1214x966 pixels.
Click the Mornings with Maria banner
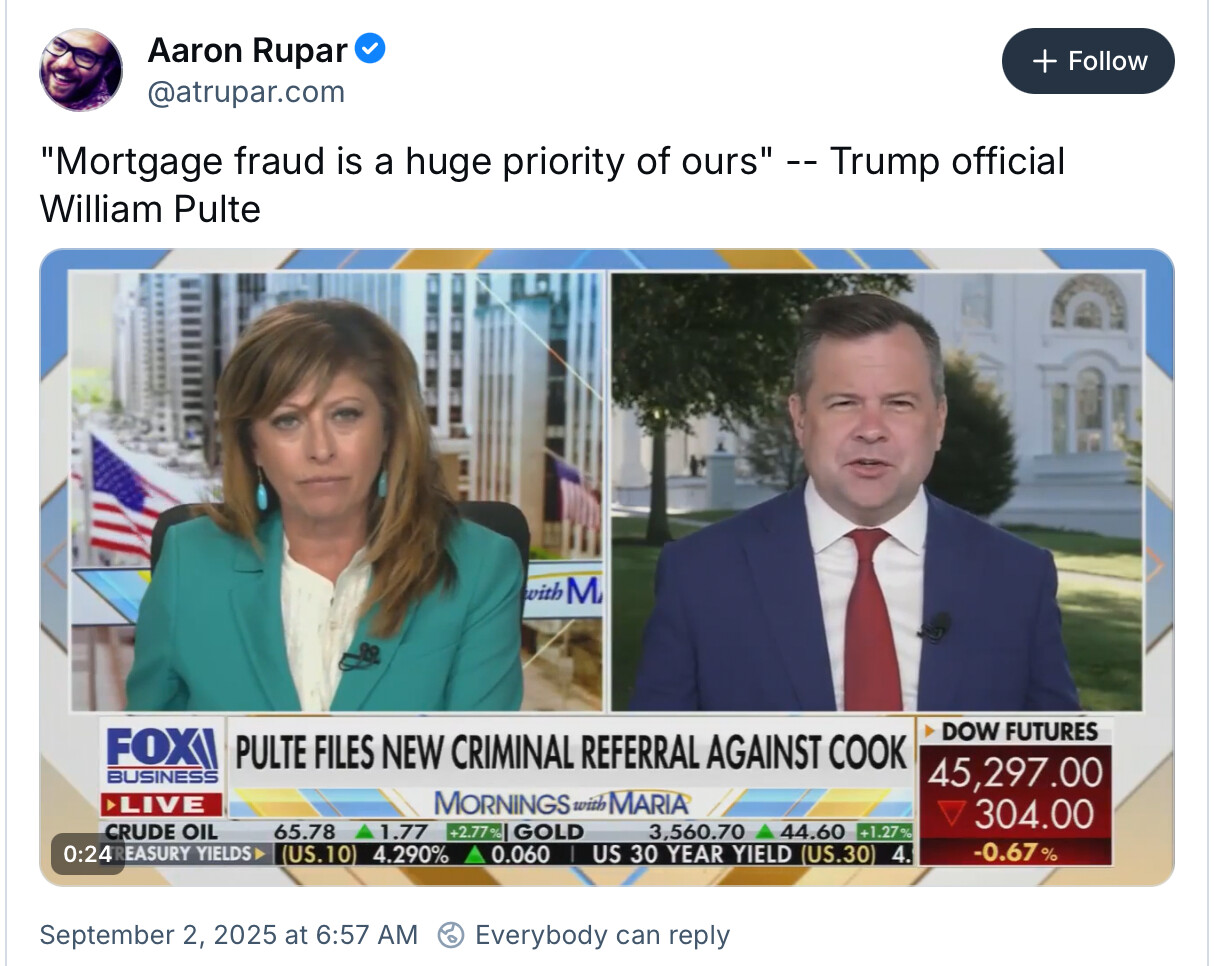[562, 802]
